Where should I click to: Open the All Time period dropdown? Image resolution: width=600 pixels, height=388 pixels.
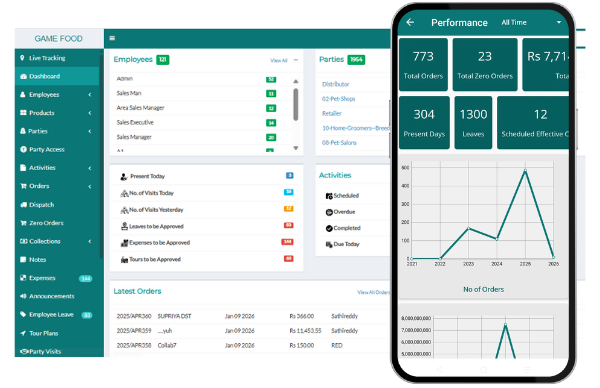[x=531, y=23]
